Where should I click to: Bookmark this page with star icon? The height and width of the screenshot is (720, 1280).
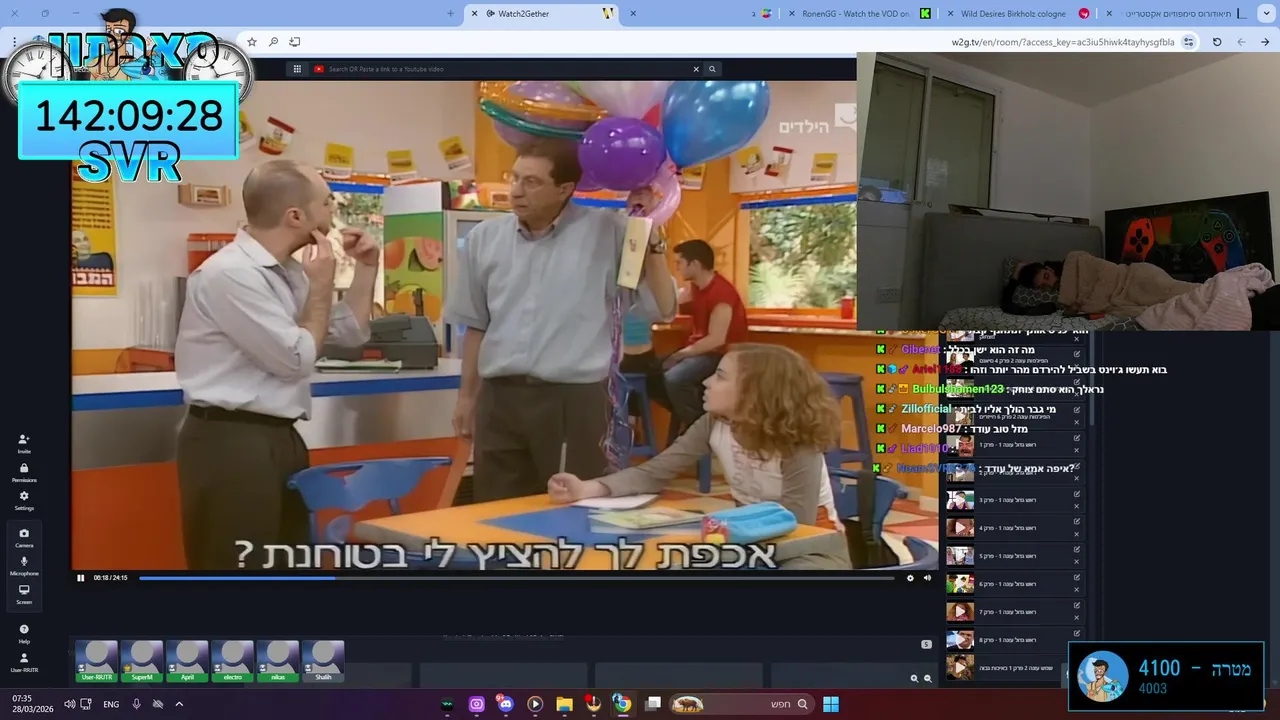point(252,42)
